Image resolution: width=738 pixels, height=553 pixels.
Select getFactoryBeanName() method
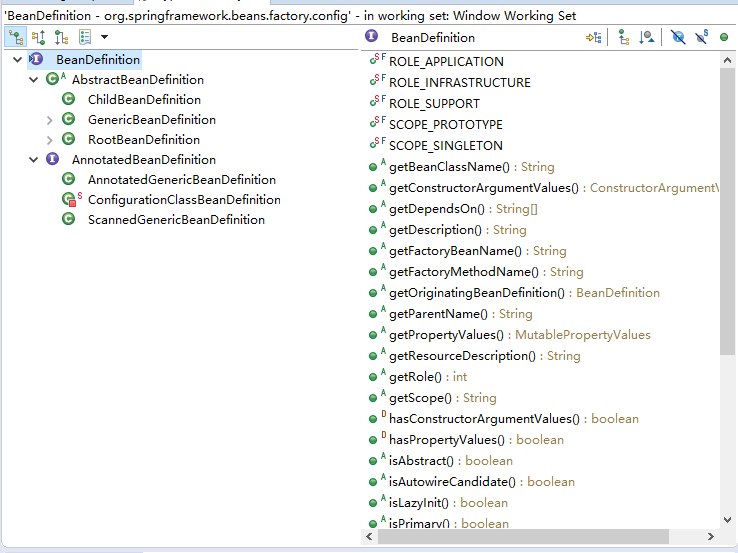tap(477, 251)
